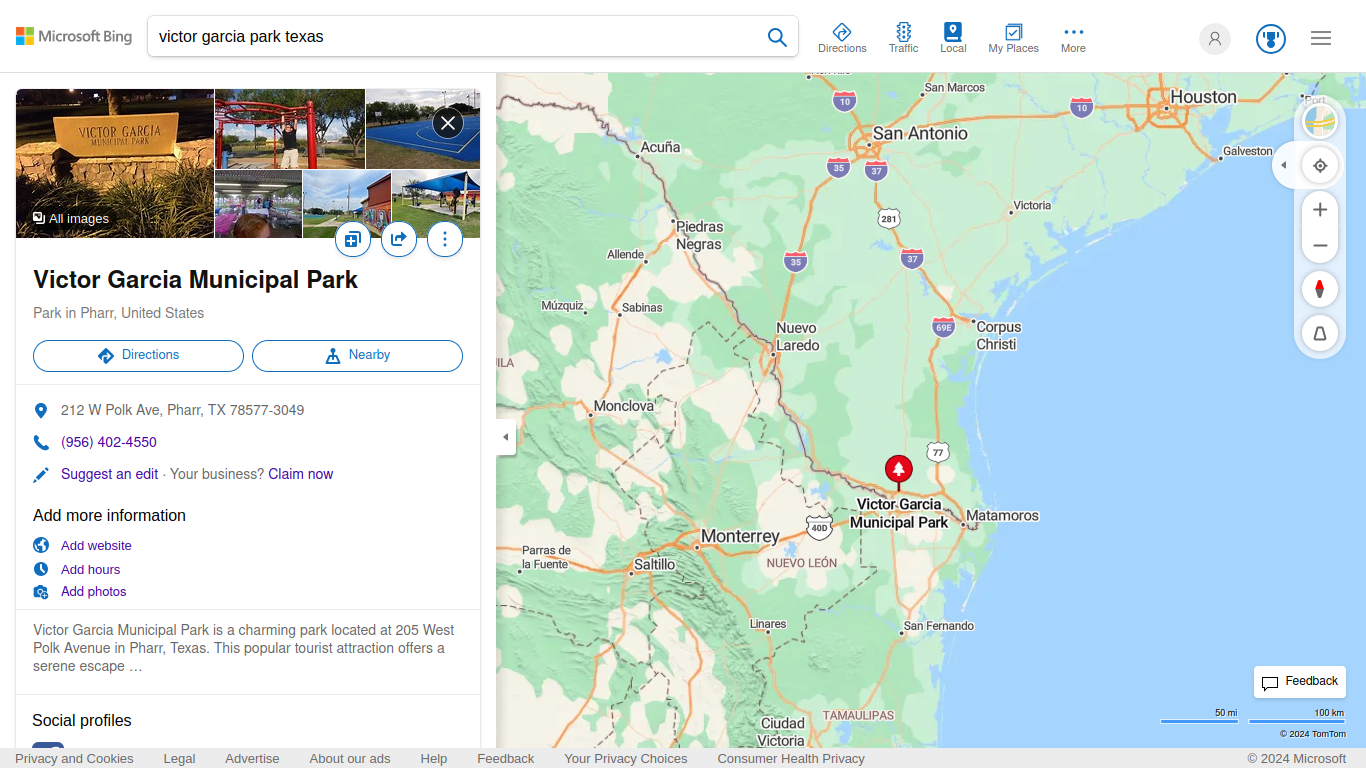The image size is (1366, 768).
Task: Click the Claim now link
Action: 301,474
